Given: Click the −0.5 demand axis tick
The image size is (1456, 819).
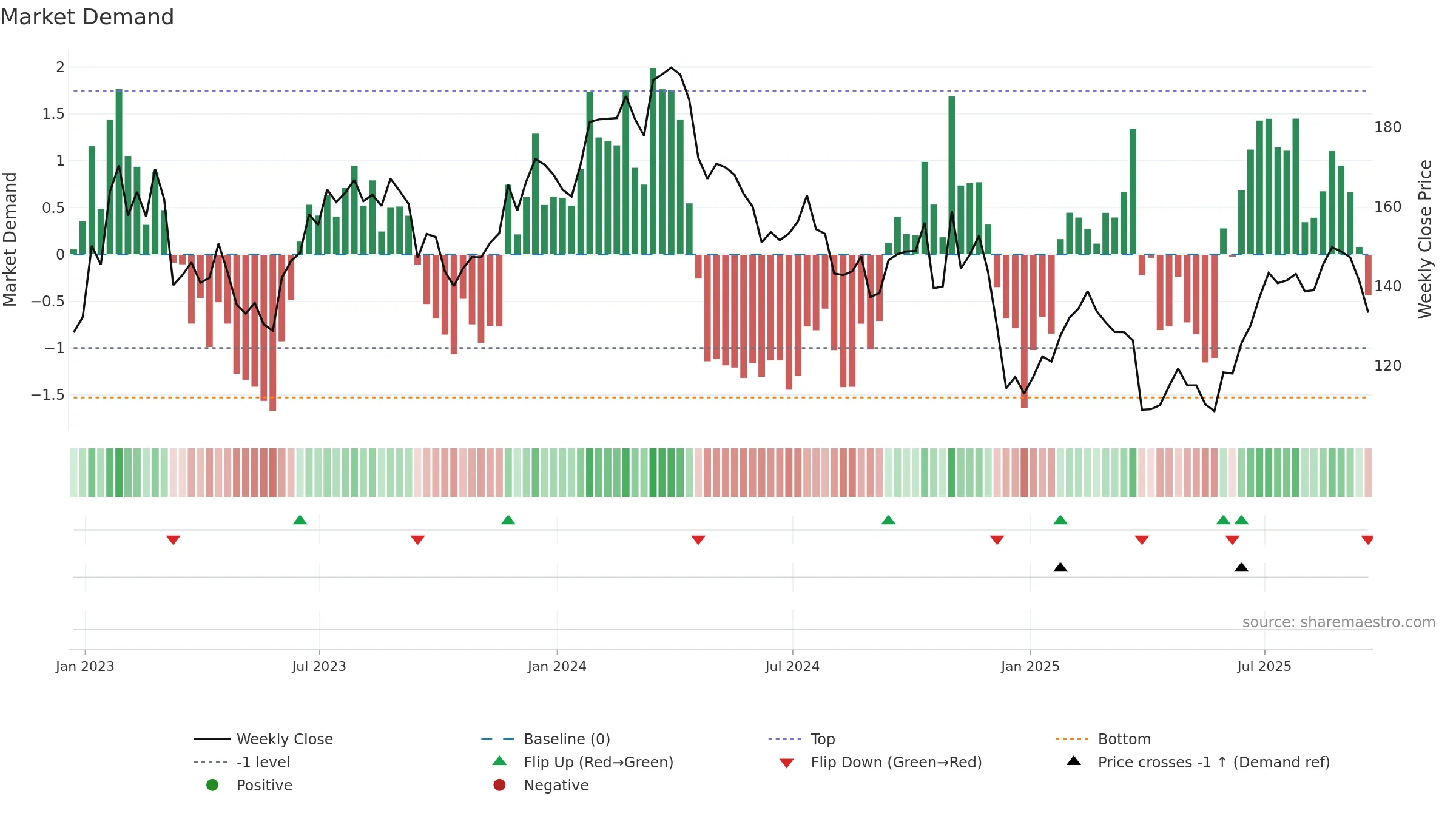Looking at the screenshot, I should click(x=48, y=302).
